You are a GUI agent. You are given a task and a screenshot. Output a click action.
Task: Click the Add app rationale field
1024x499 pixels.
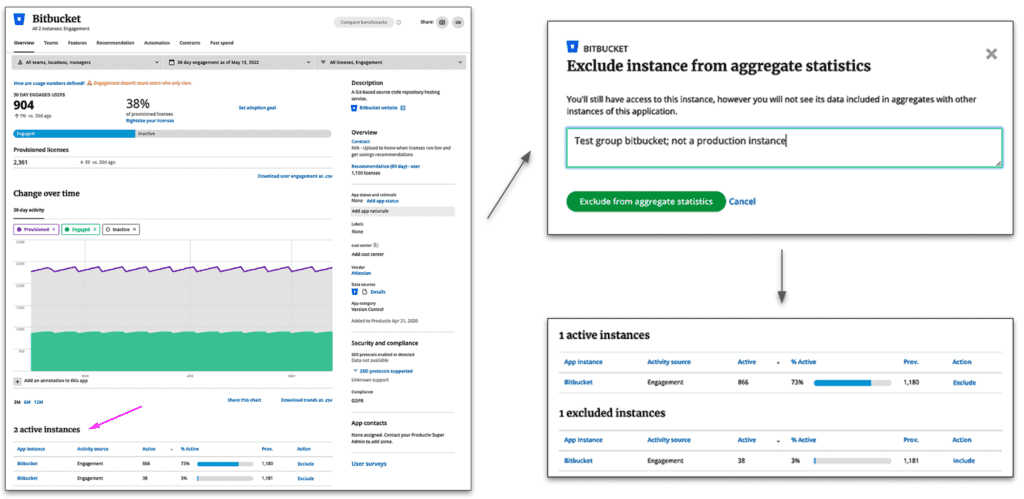coord(403,212)
